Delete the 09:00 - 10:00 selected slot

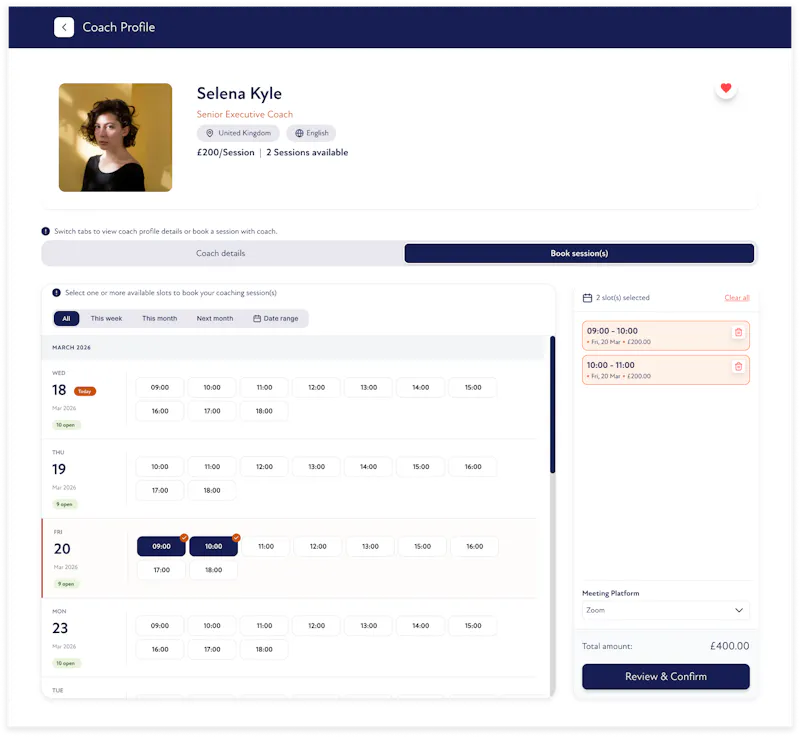coord(738,333)
